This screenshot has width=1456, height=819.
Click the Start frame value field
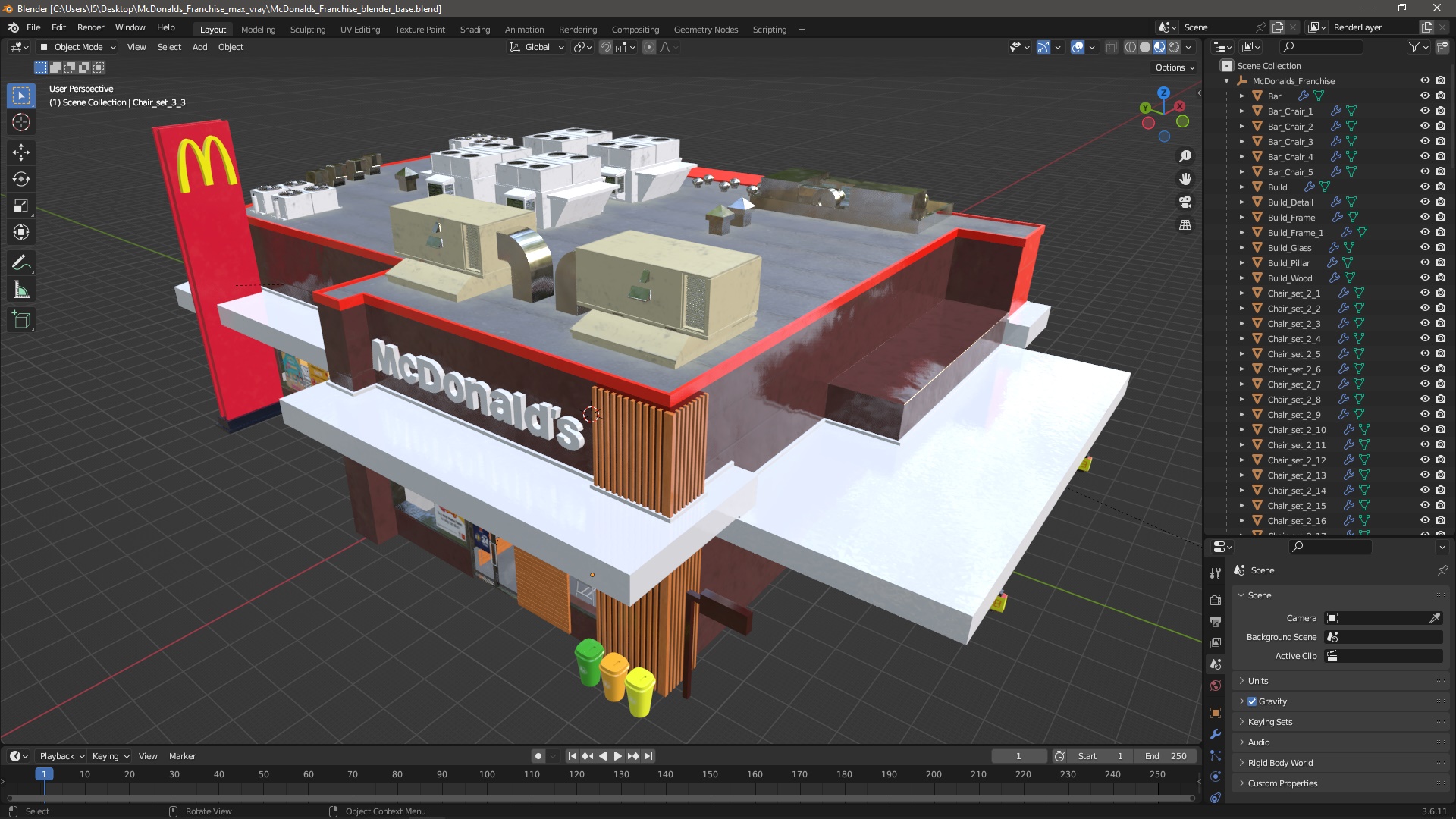point(1100,756)
